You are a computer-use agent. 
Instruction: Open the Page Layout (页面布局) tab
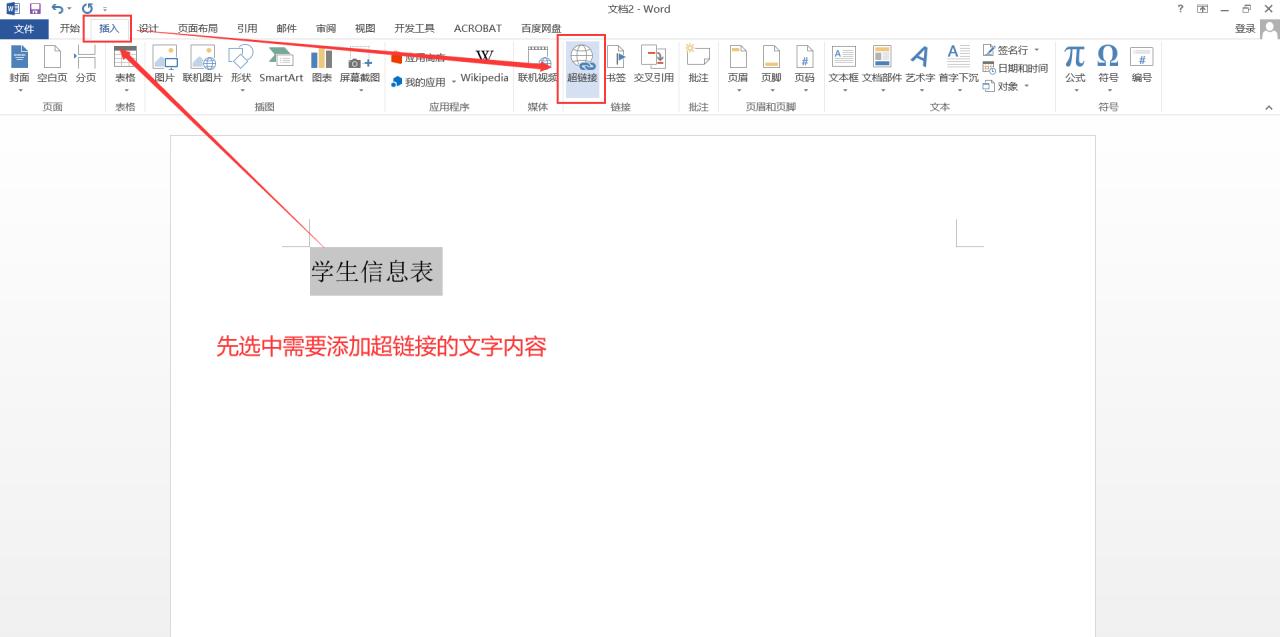tap(198, 29)
